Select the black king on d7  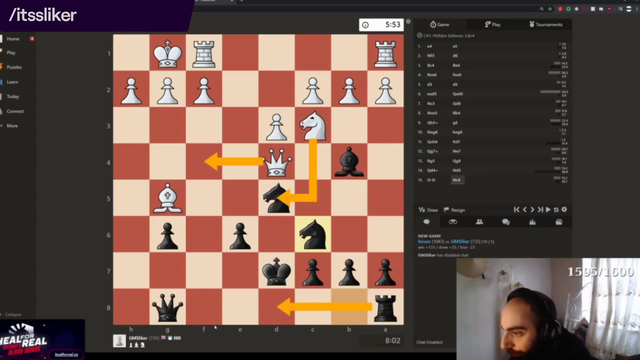[x=276, y=271]
